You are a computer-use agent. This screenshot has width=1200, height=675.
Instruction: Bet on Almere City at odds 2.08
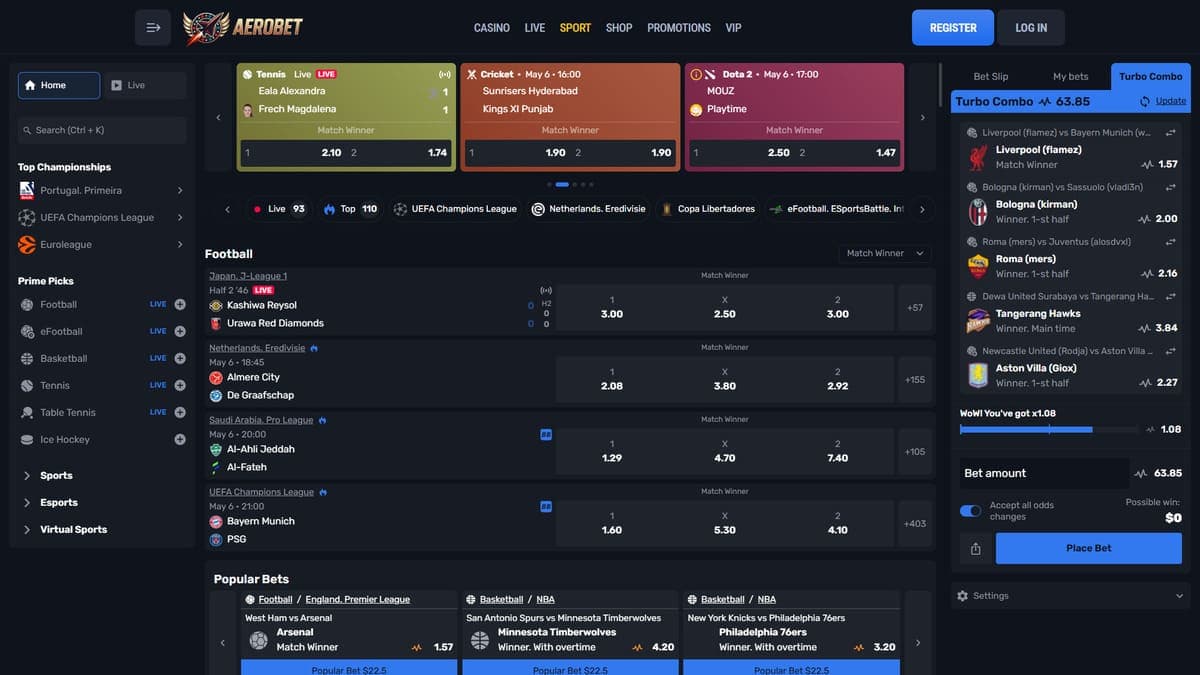[x=612, y=379]
